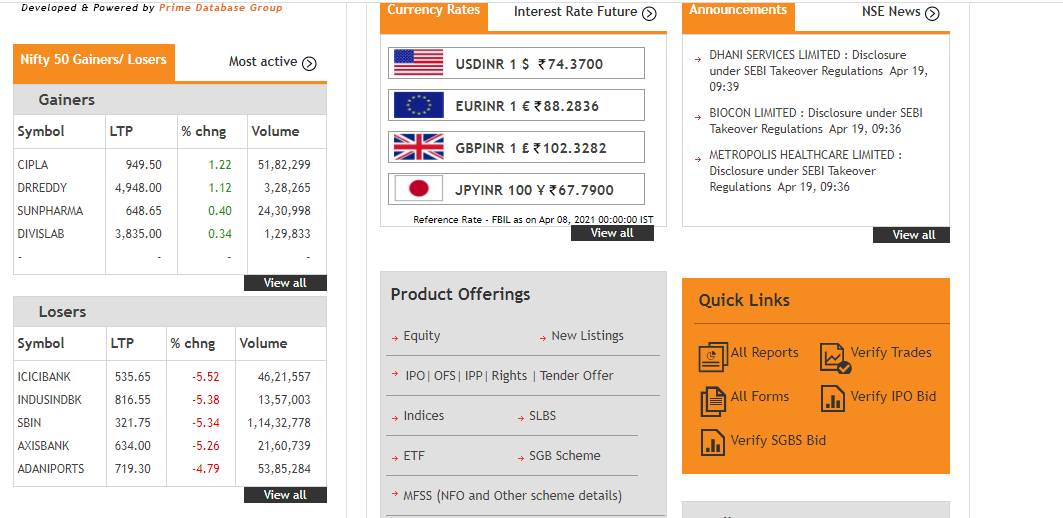Click the circled arrow beside NSE News
This screenshot has height=518, width=1063.
point(932,14)
